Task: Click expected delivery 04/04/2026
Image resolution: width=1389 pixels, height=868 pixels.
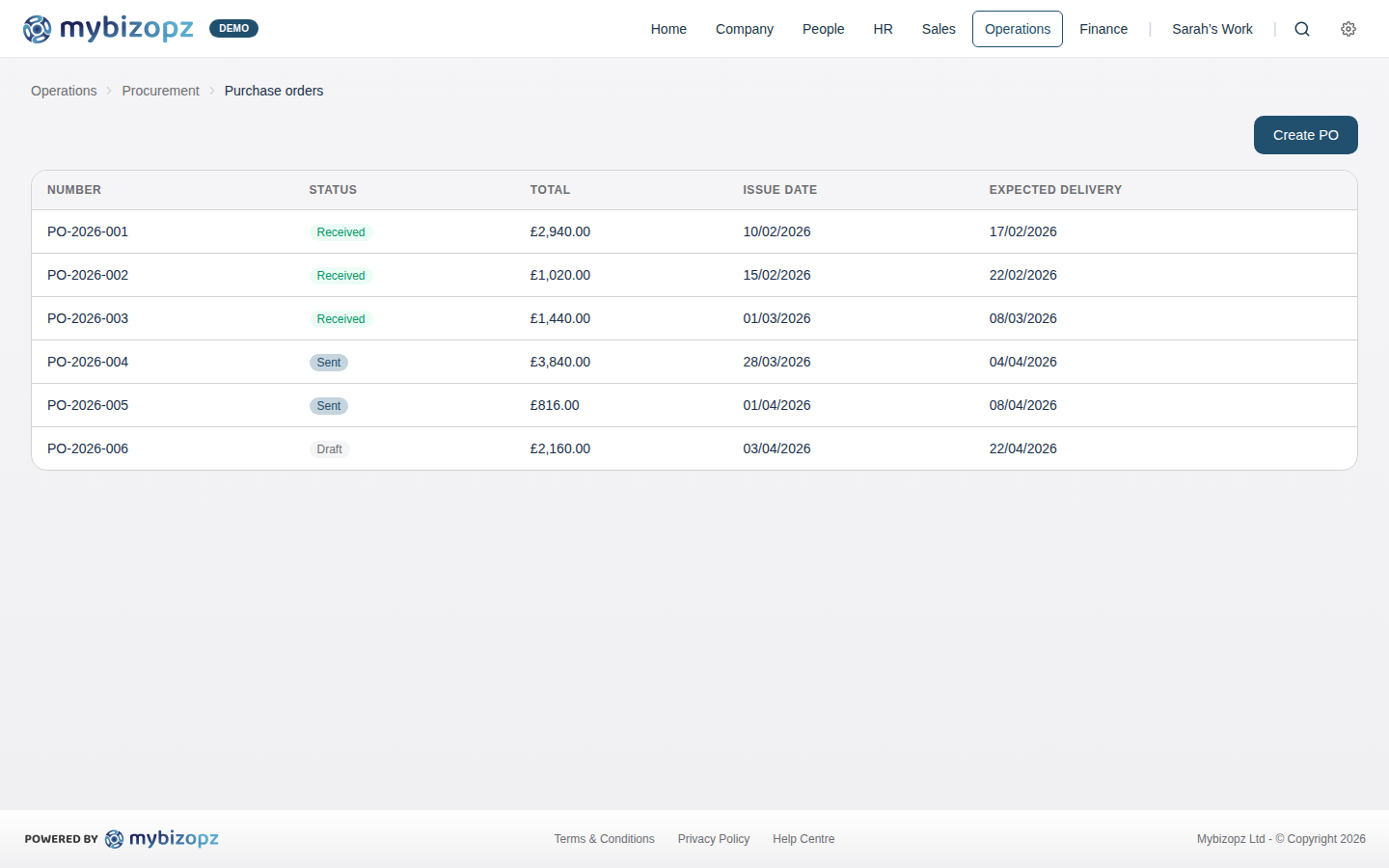Action: tap(1022, 362)
